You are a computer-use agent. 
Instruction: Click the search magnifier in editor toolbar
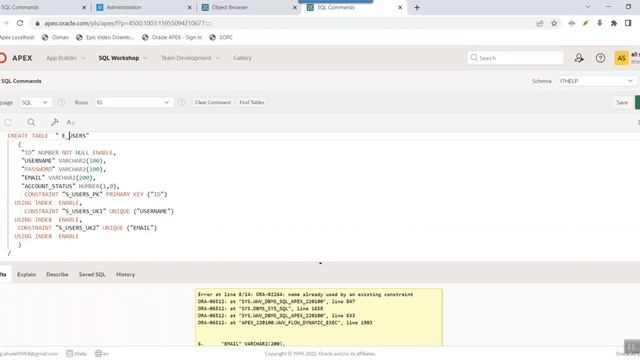click(x=31, y=122)
